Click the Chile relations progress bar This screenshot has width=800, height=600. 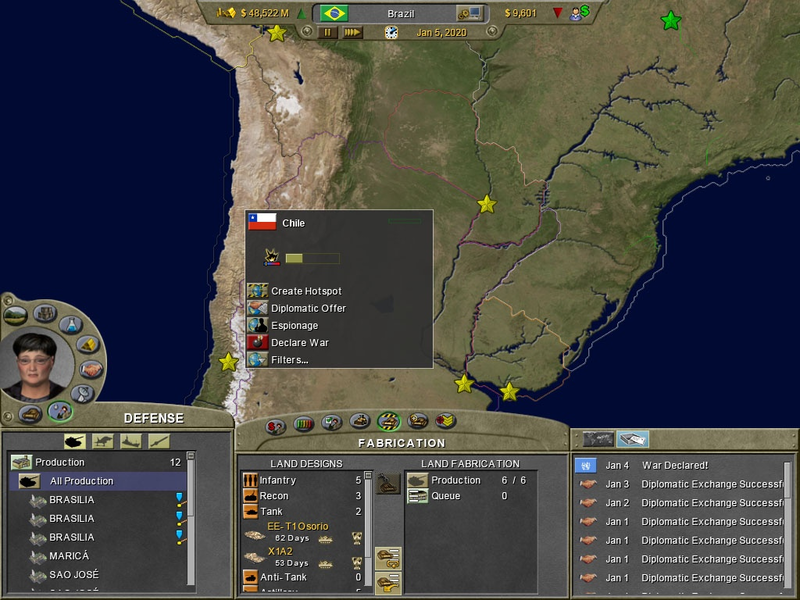click(x=312, y=259)
